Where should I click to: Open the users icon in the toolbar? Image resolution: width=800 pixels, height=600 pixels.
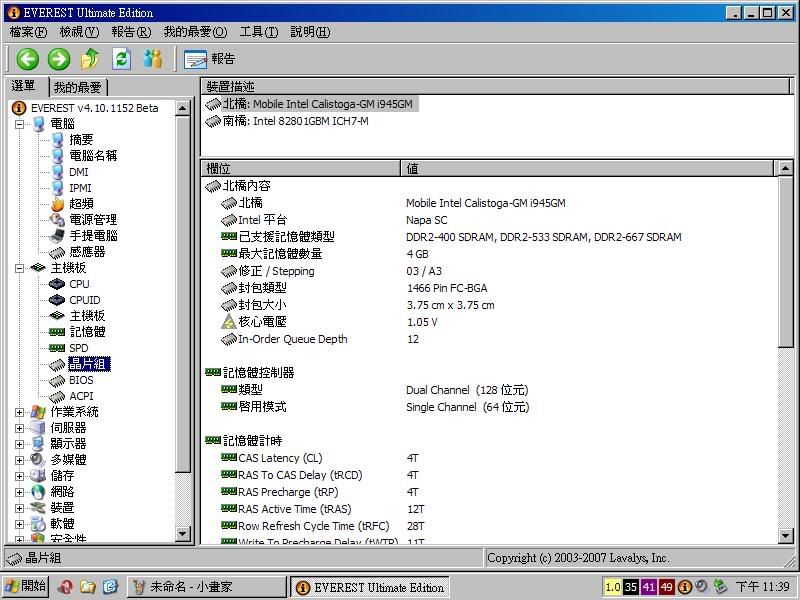tap(153, 59)
